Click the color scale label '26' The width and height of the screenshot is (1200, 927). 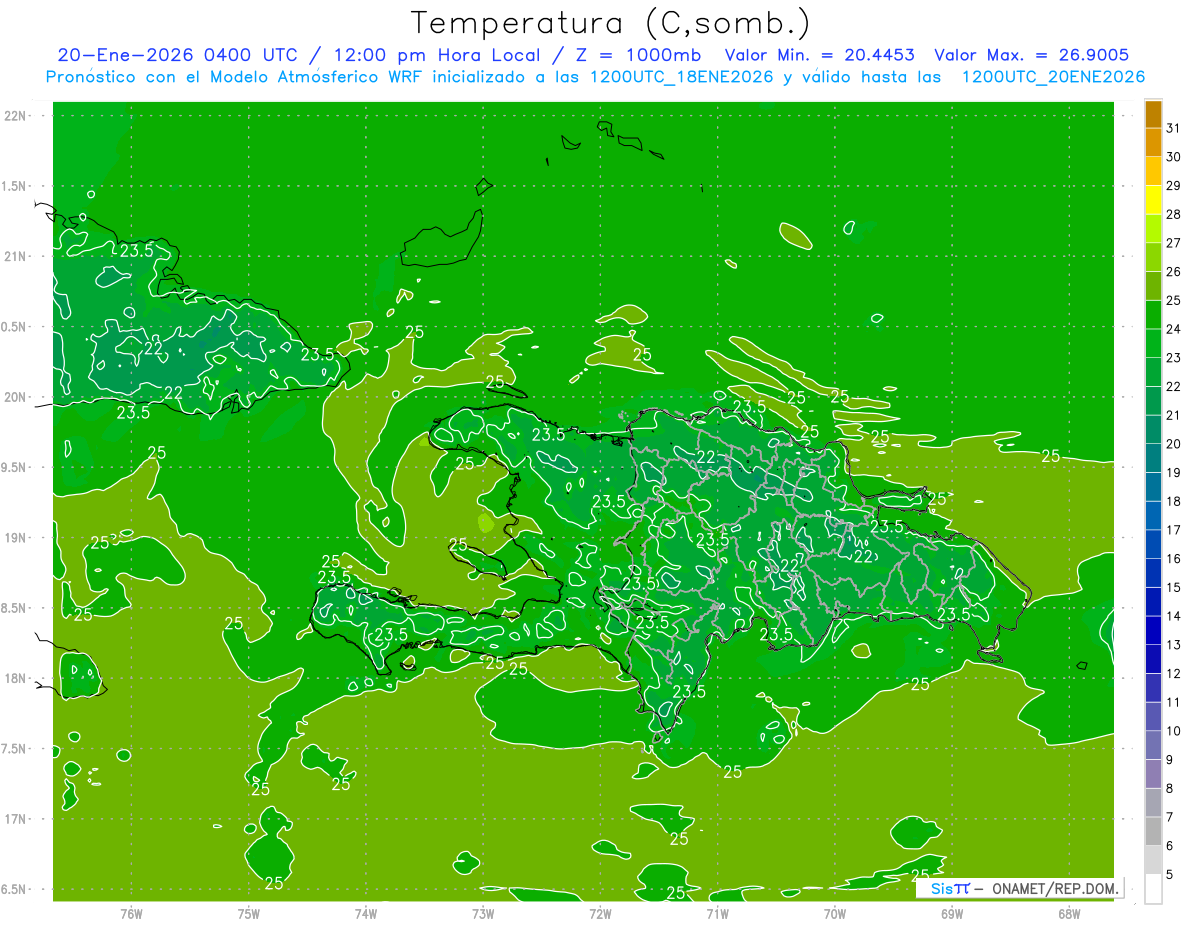[x=1174, y=272]
